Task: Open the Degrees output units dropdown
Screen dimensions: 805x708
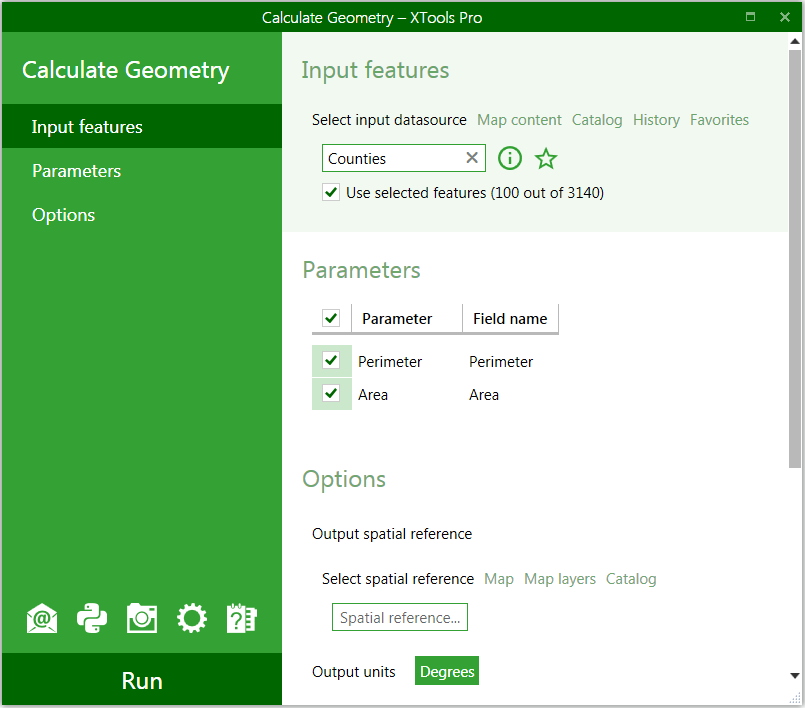Action: (x=447, y=671)
